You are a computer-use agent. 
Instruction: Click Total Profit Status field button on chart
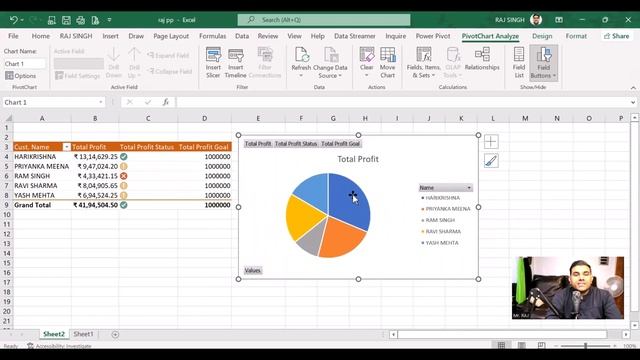pyautogui.click(x=296, y=144)
